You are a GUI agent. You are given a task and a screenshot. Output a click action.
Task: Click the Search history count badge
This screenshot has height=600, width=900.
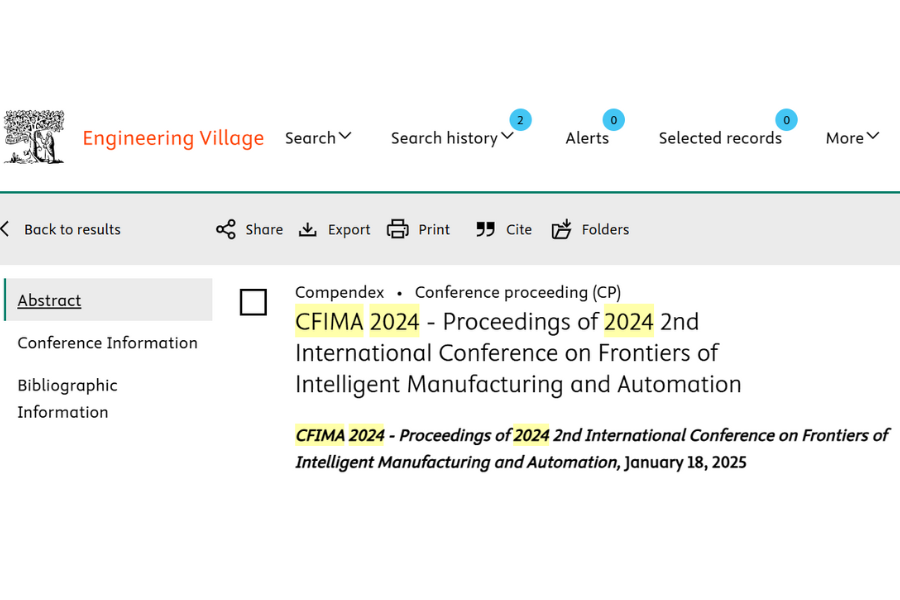[x=520, y=120]
